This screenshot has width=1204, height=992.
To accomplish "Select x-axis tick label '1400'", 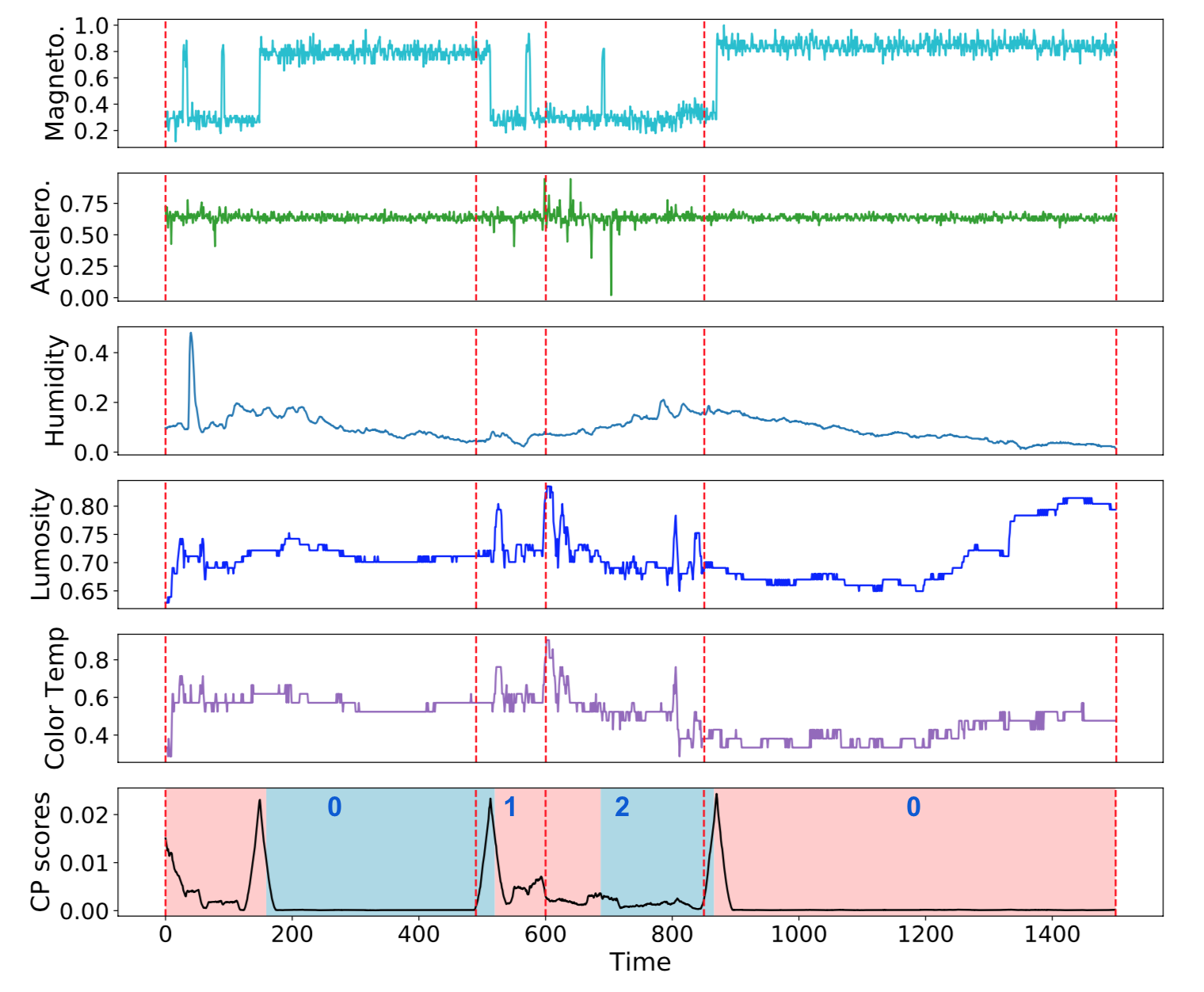I will coord(1052,934).
